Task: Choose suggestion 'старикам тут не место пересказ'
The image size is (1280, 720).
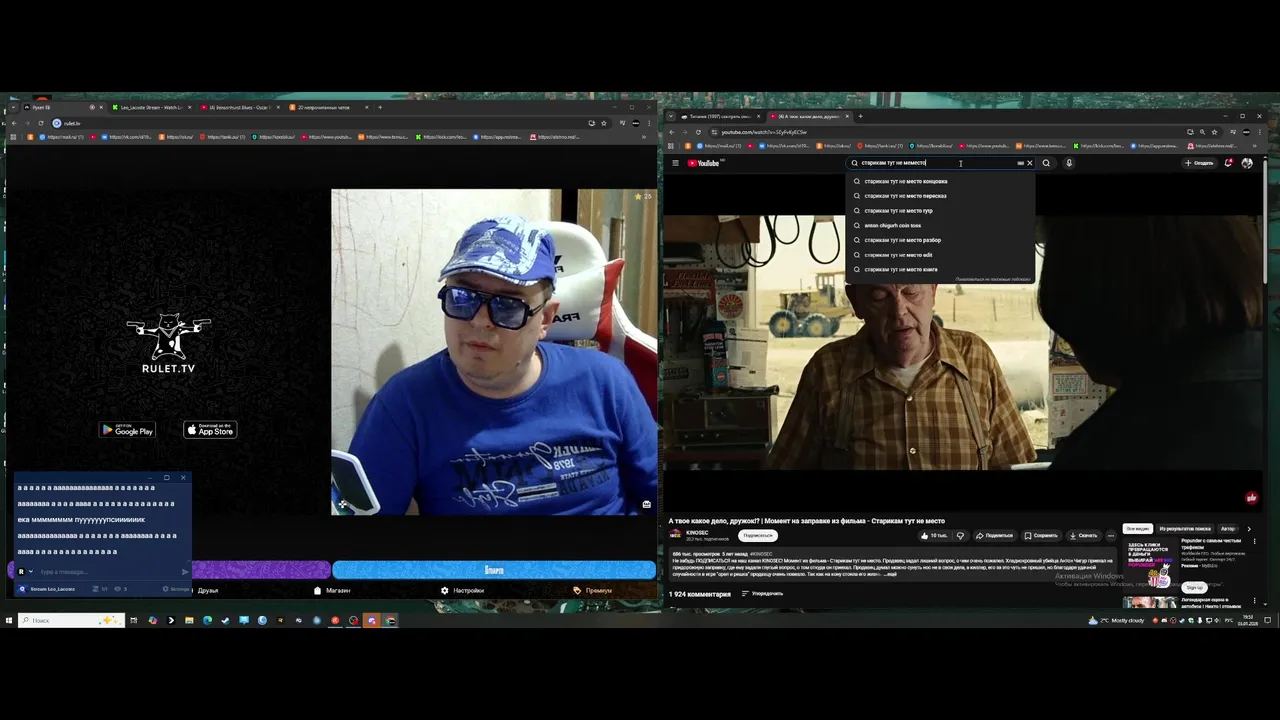Action: 940,196
